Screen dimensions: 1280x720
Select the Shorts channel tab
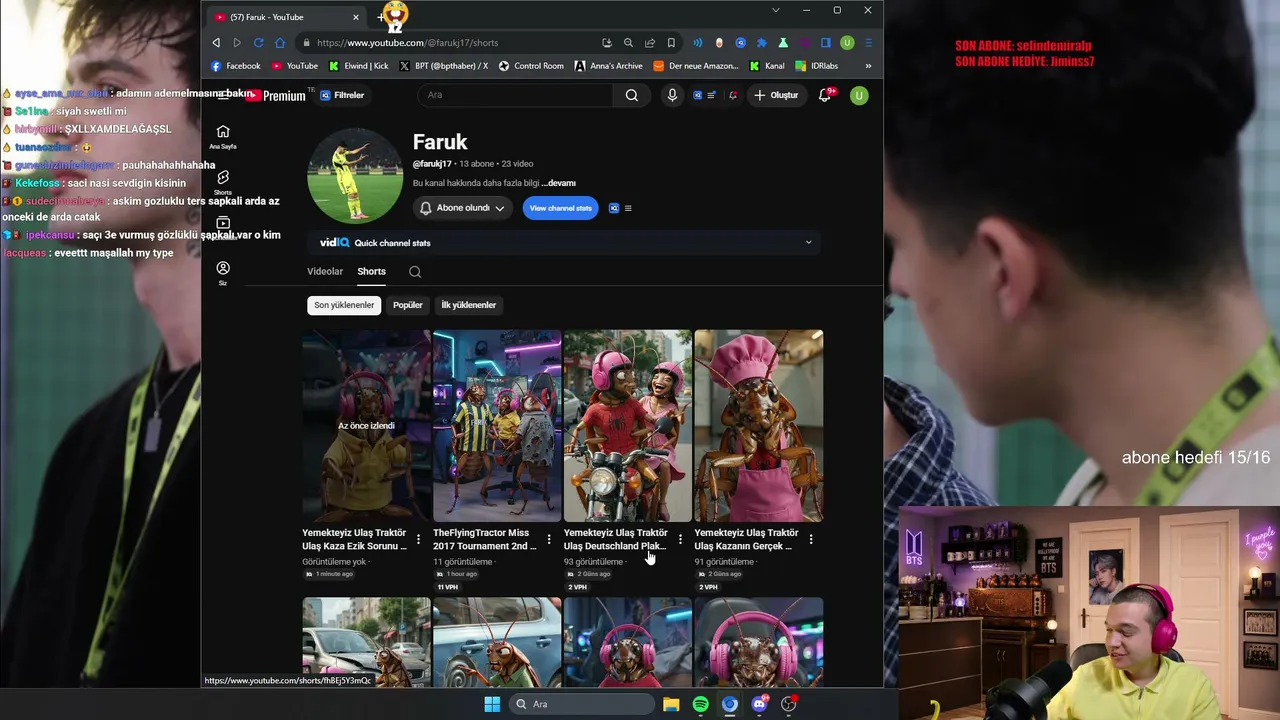[371, 272]
